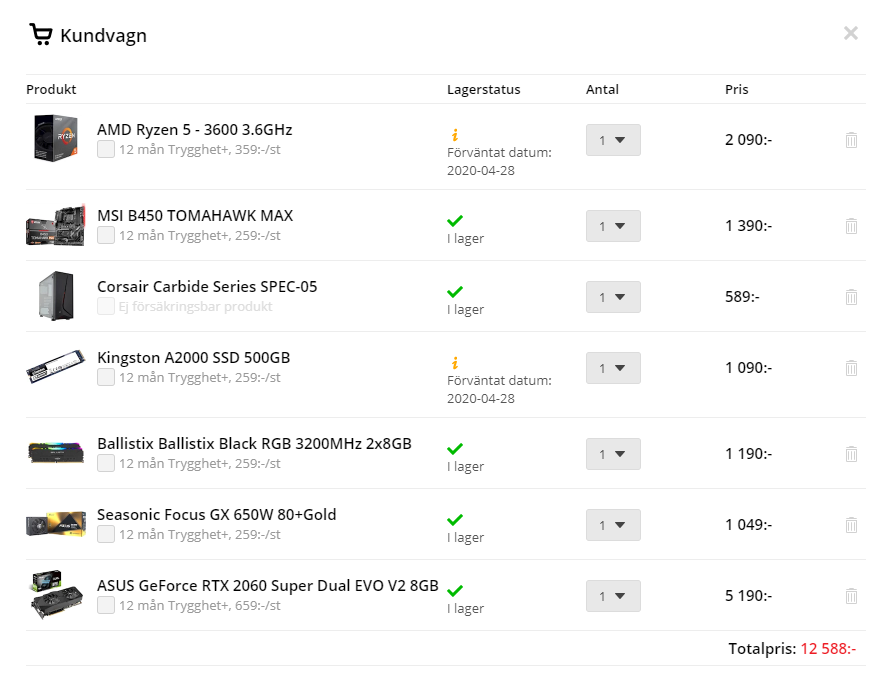The width and height of the screenshot is (896, 677).
Task: Check 659:-/st Trygghet+ for ASUS RTX 2060
Action: coord(106,605)
